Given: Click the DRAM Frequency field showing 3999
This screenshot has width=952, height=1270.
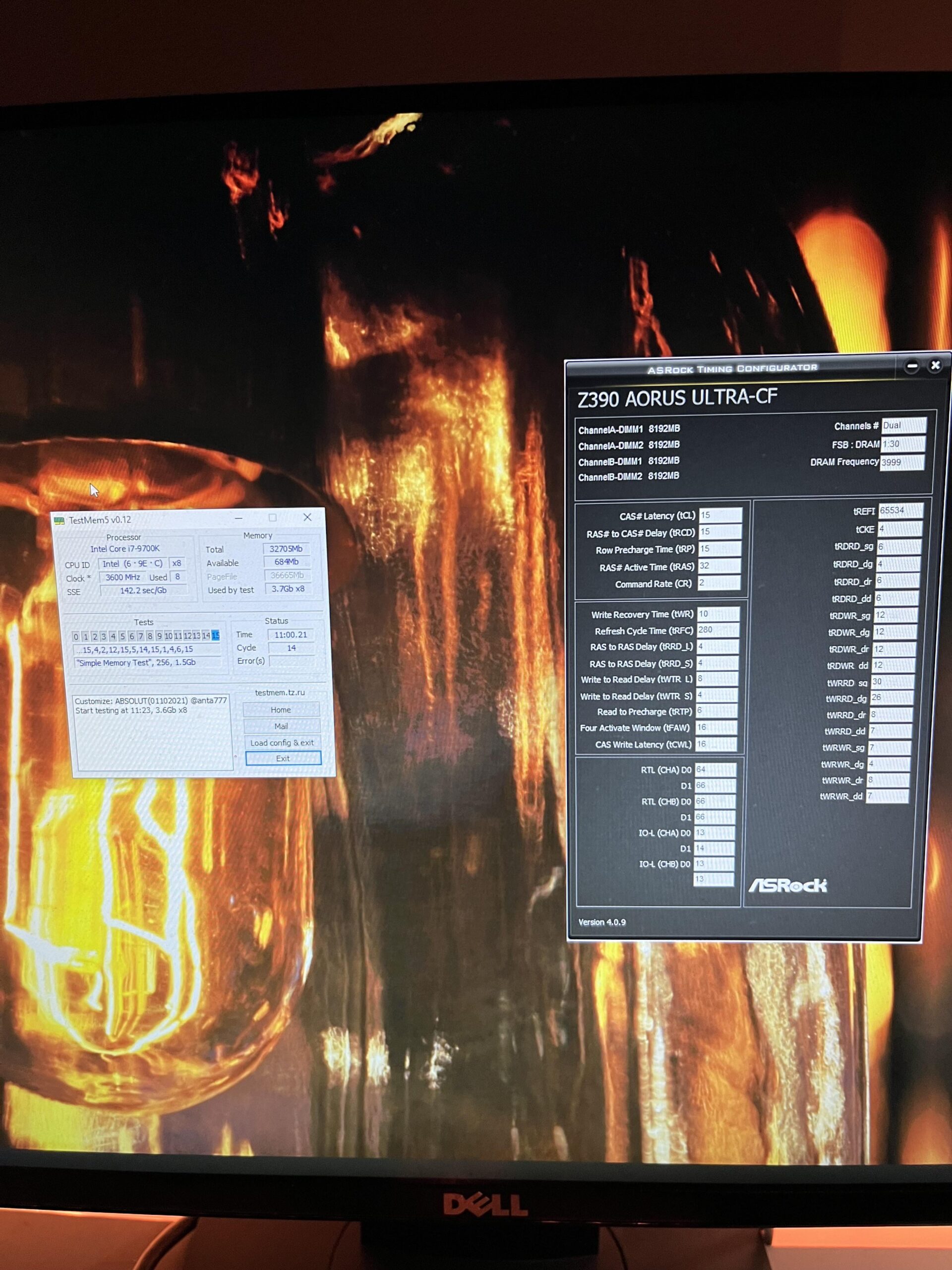Looking at the screenshot, I should pyautogui.click(x=902, y=462).
